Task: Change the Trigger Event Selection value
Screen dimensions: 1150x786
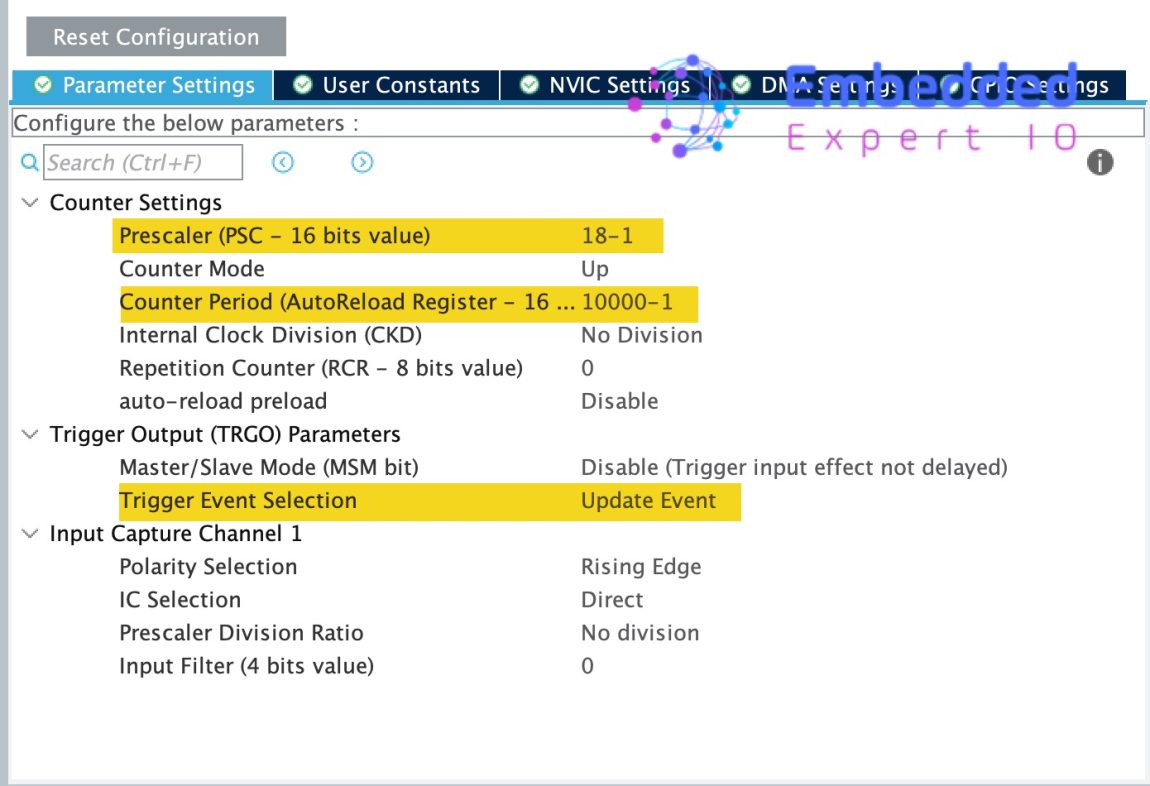Action: tap(648, 500)
